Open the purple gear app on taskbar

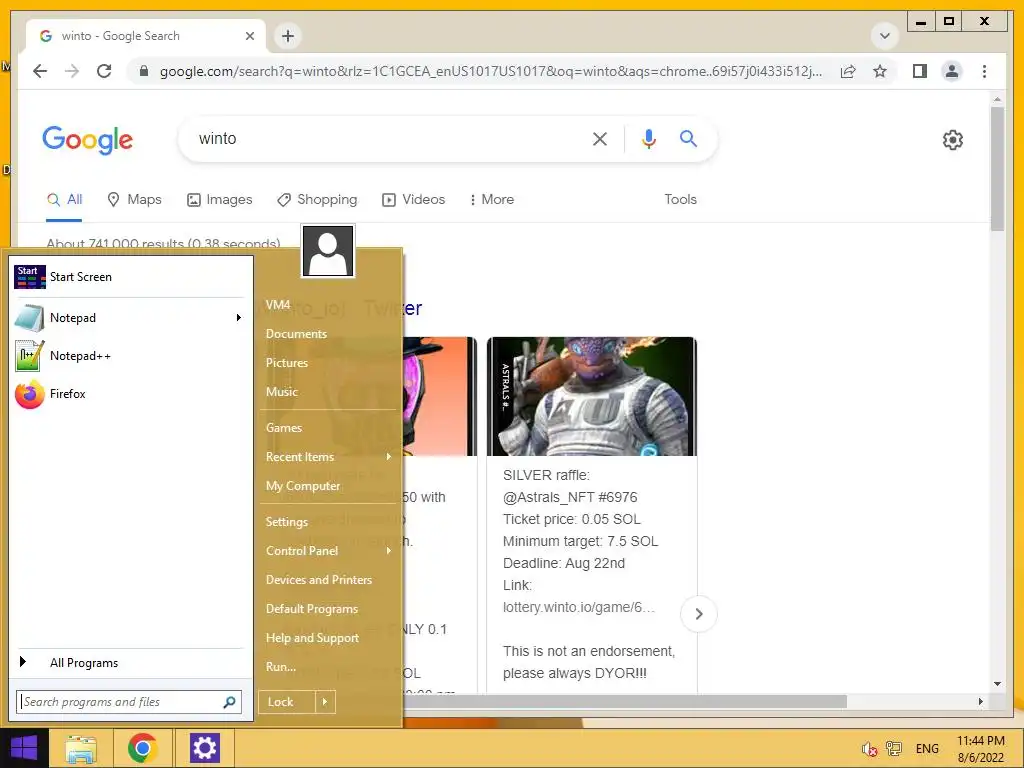204,748
